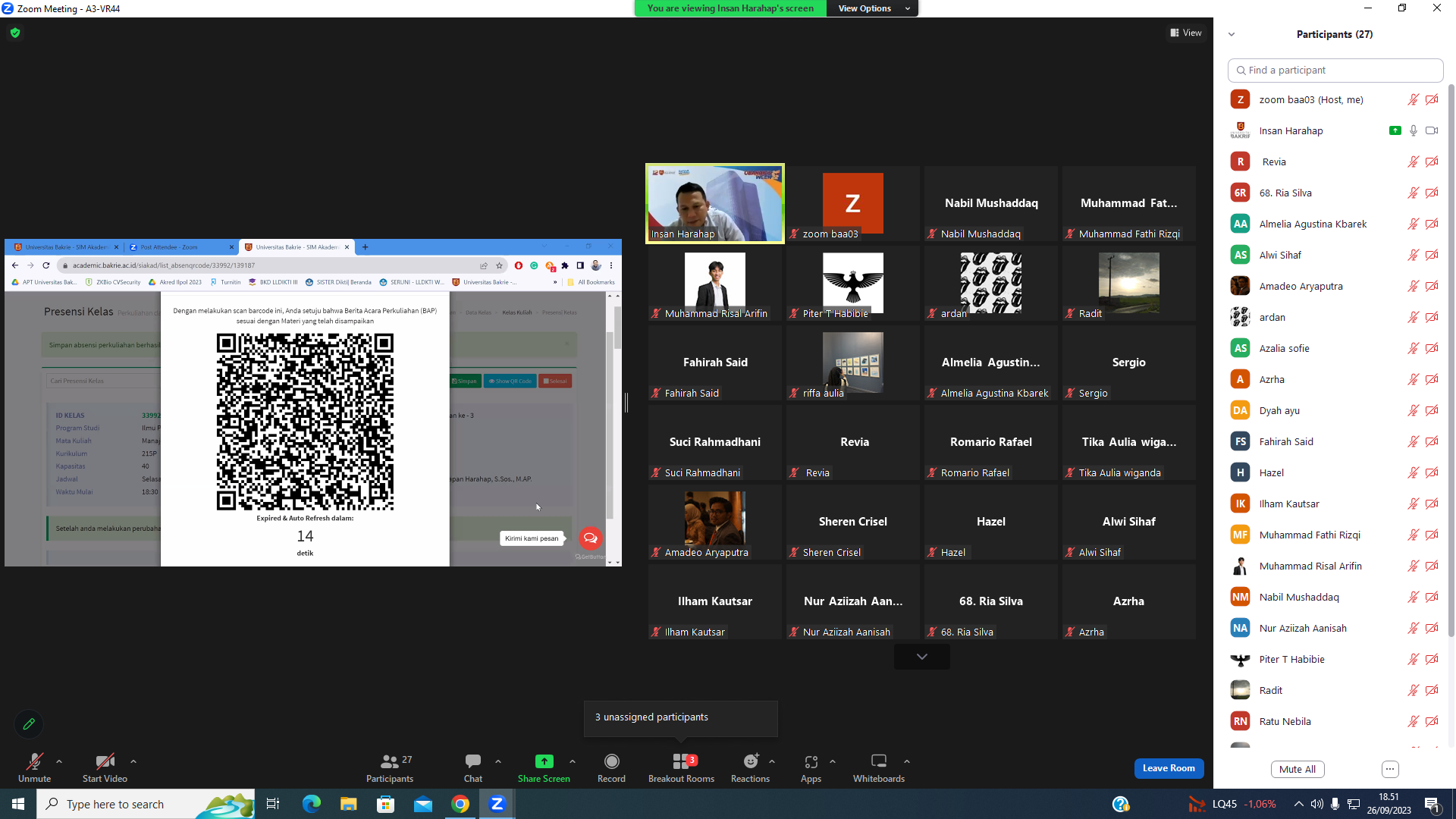Open Windows Start menu
The width and height of the screenshot is (1456, 819).
coord(18,804)
